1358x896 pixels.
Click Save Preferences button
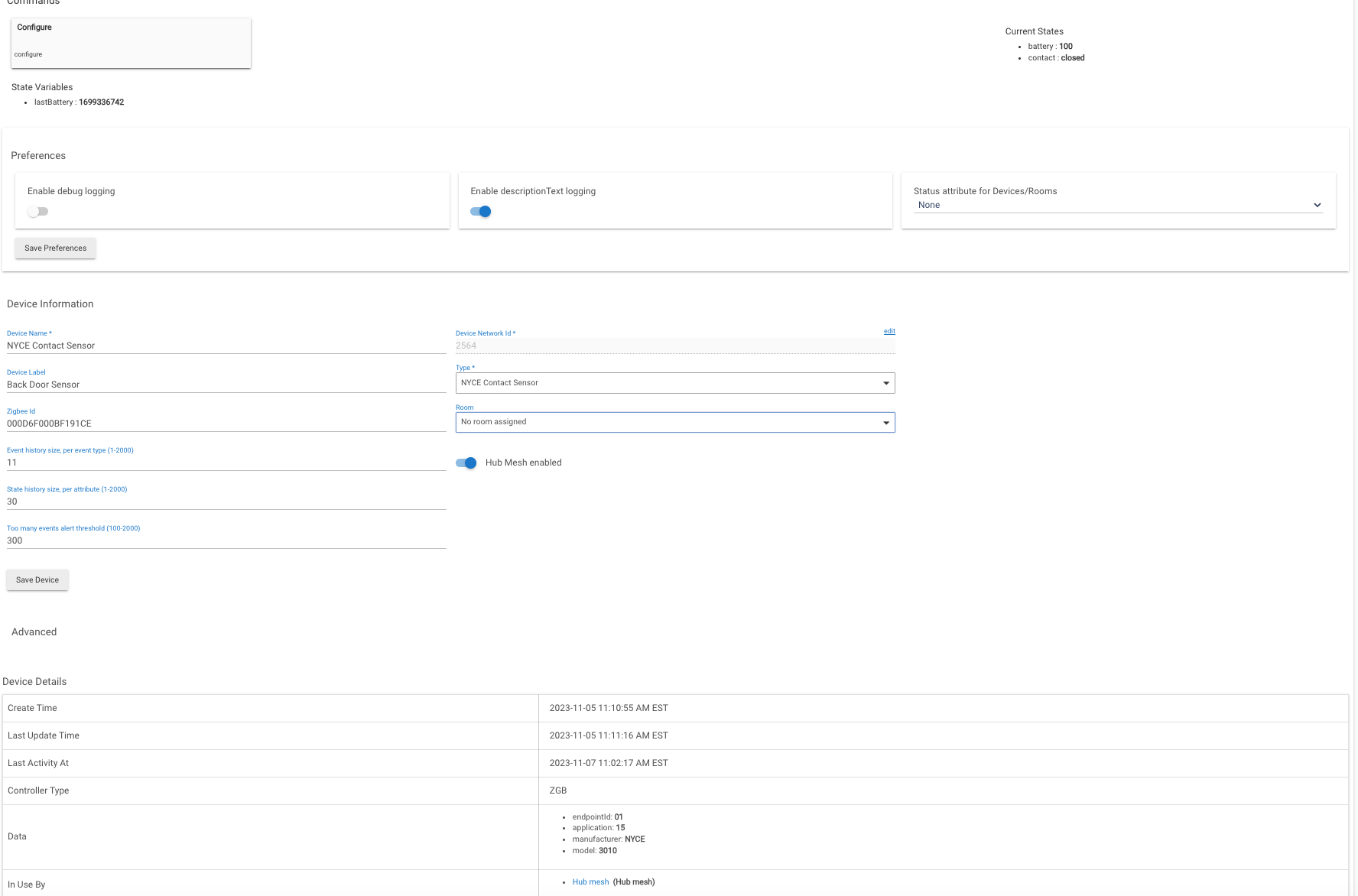(55, 248)
